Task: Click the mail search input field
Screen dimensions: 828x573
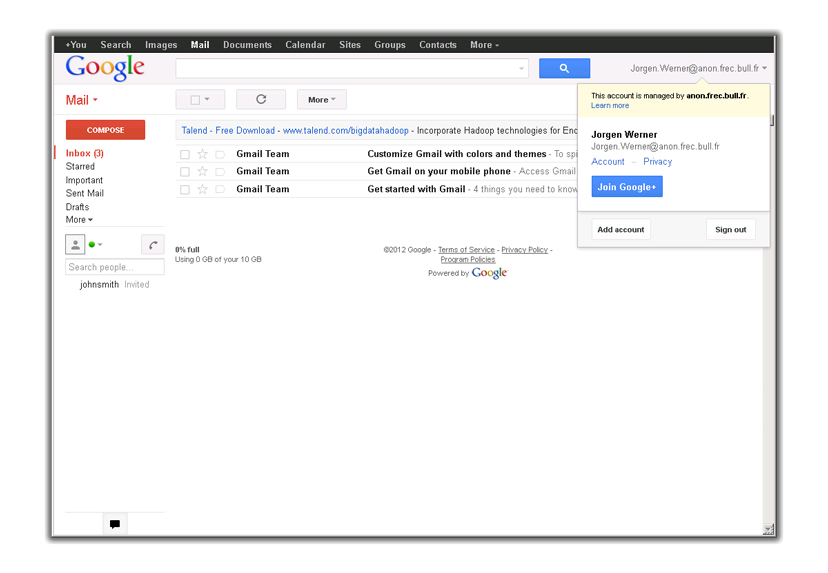Action: tap(346, 68)
